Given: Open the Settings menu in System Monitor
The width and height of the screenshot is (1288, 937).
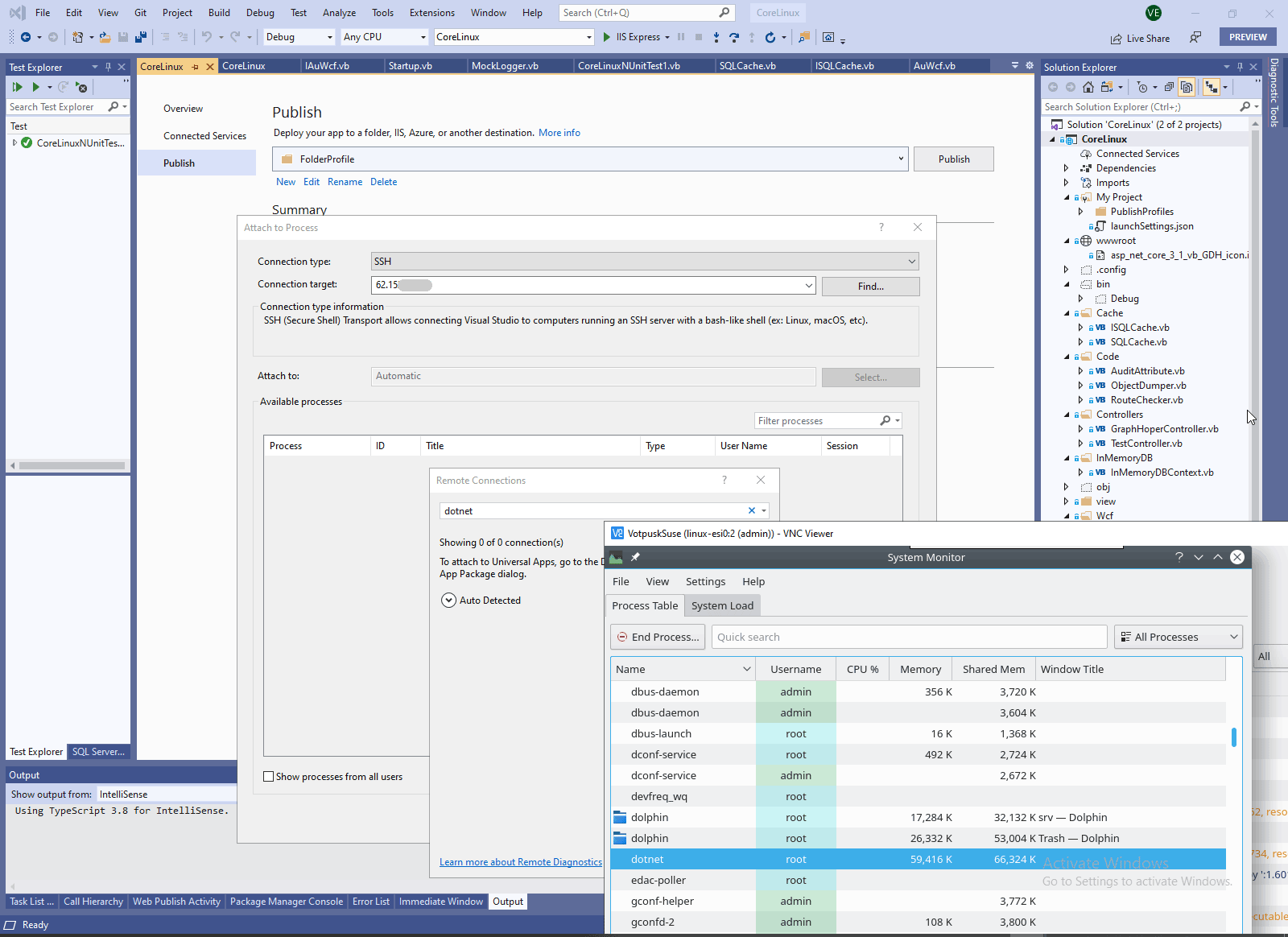Looking at the screenshot, I should point(705,582).
